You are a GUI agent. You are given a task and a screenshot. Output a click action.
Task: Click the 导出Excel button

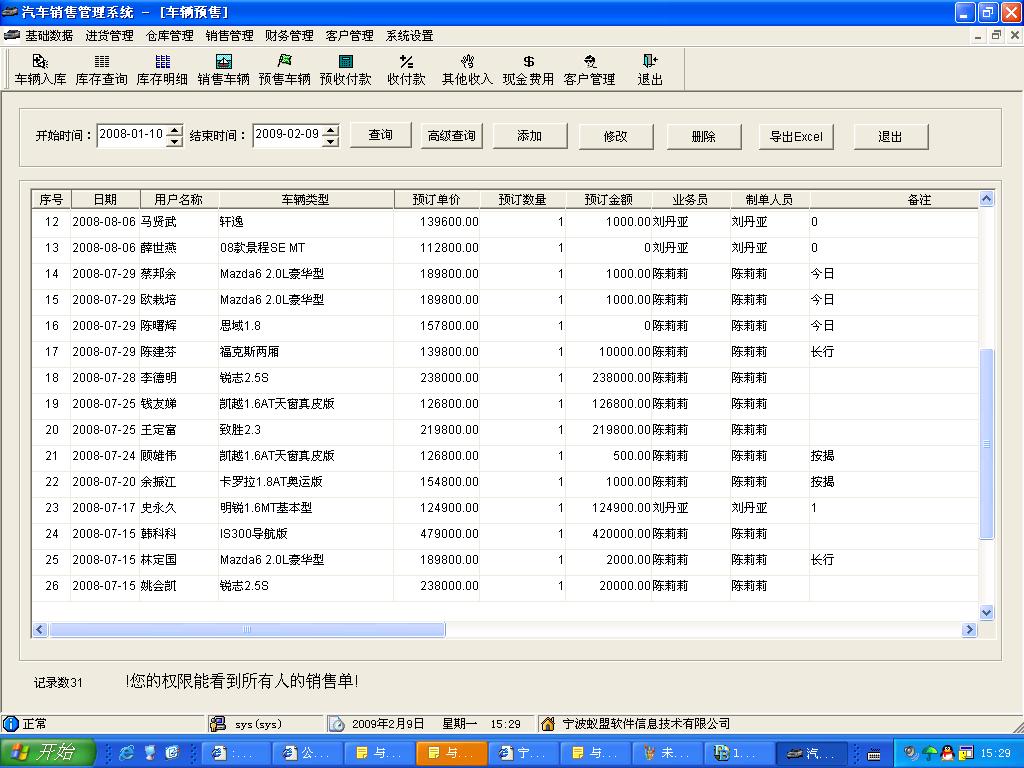(x=796, y=136)
